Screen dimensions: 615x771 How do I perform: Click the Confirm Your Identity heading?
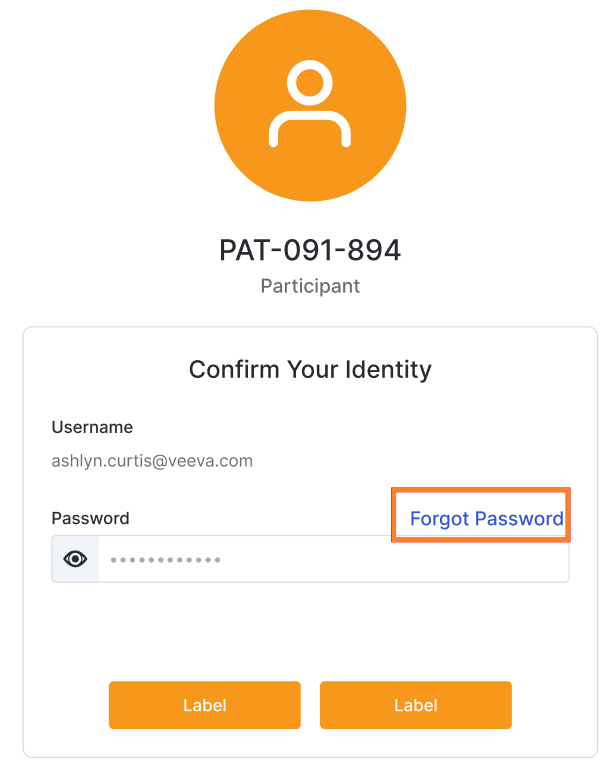pos(310,369)
